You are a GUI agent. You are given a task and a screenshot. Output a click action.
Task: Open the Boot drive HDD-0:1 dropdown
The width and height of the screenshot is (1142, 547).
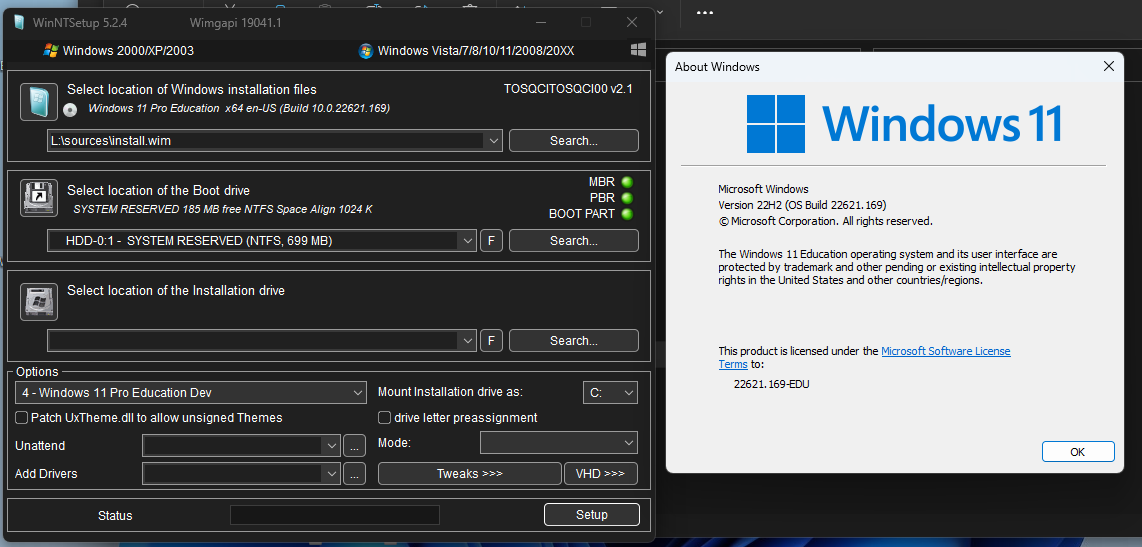[467, 240]
